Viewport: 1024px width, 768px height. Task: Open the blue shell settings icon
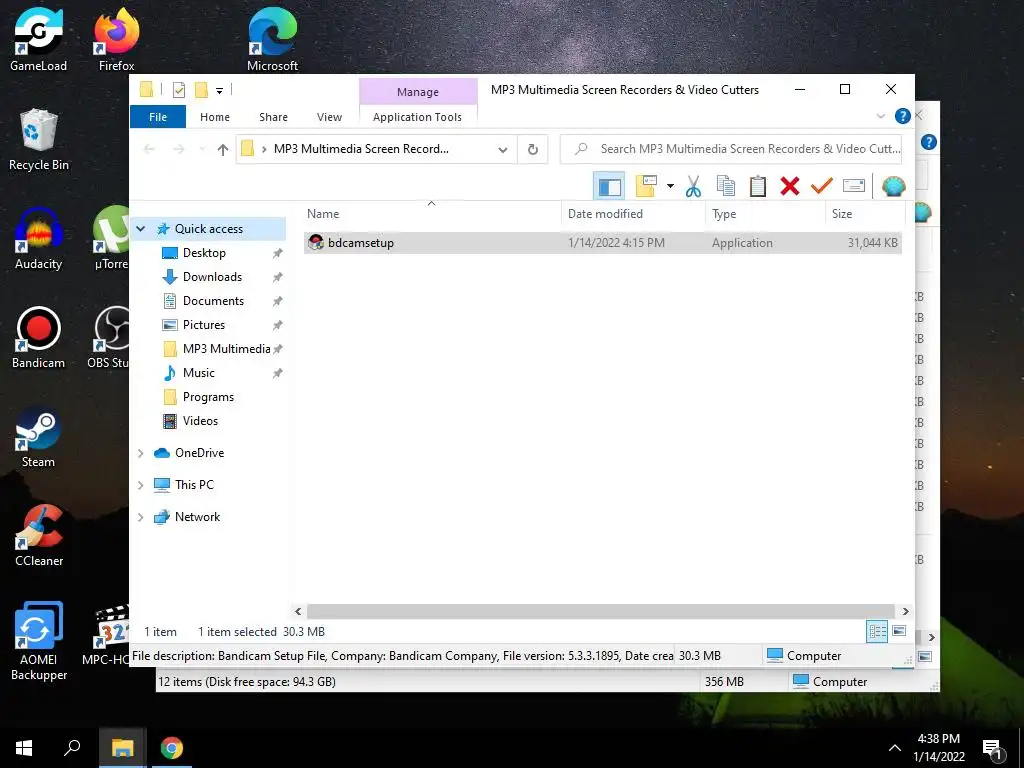tap(893, 186)
